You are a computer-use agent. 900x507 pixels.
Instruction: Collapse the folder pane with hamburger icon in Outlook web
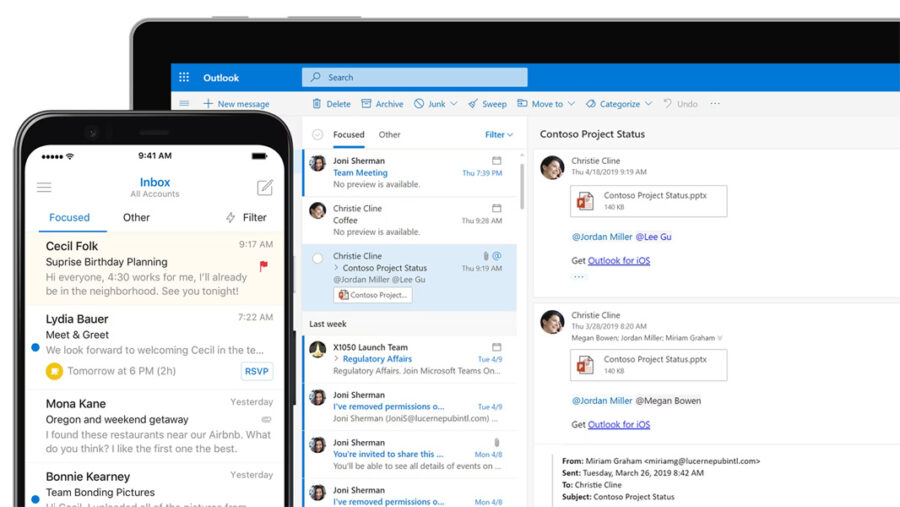(184, 103)
